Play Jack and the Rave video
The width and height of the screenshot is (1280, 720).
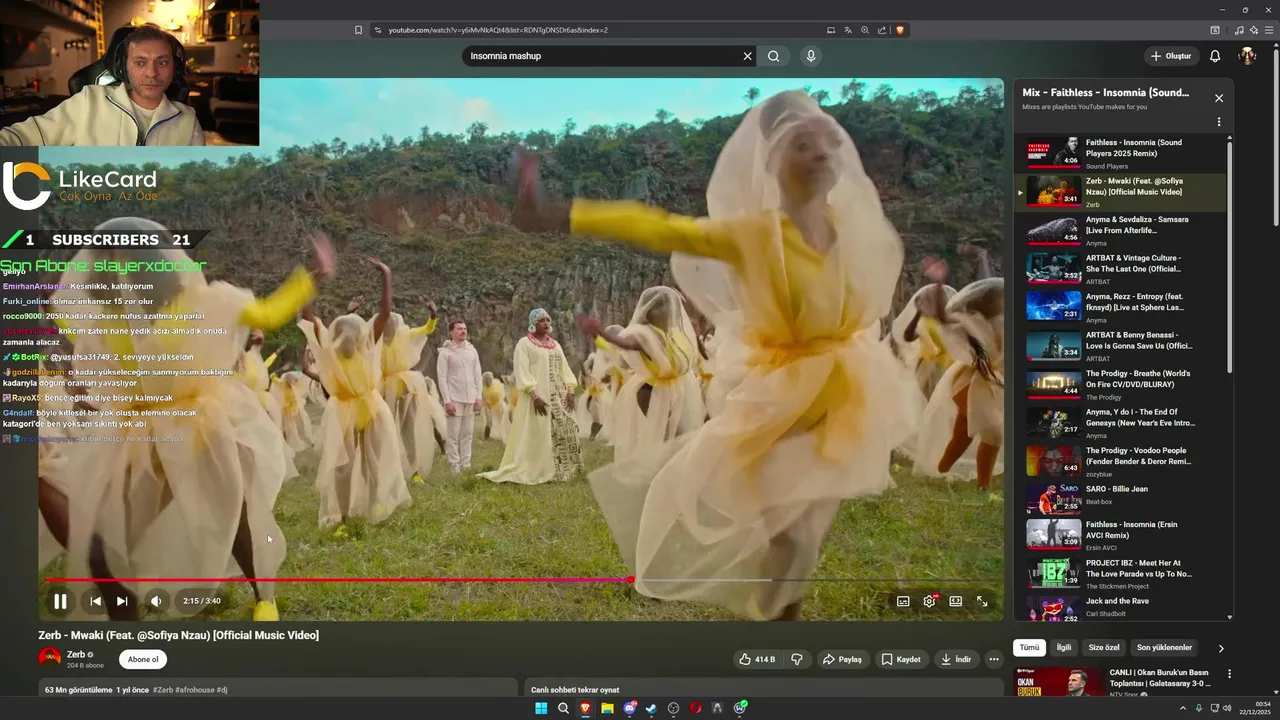(1120, 608)
